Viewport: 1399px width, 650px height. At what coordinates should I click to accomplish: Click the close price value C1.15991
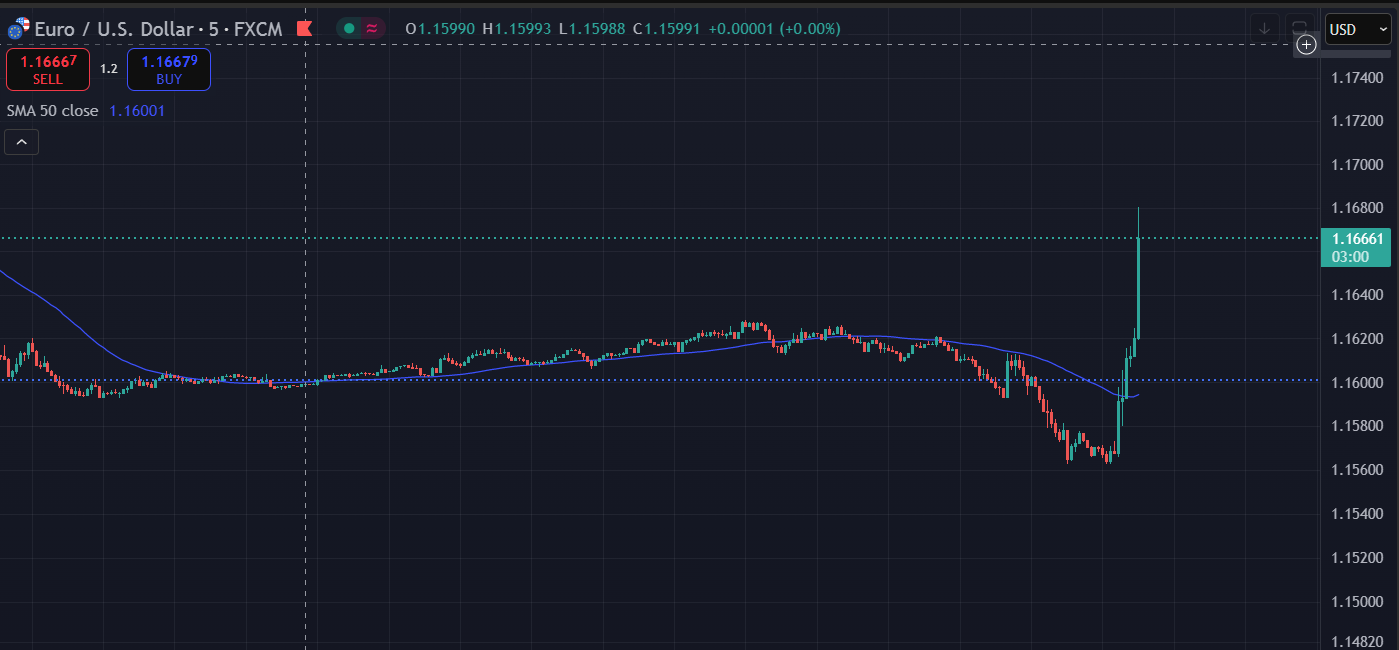click(667, 29)
